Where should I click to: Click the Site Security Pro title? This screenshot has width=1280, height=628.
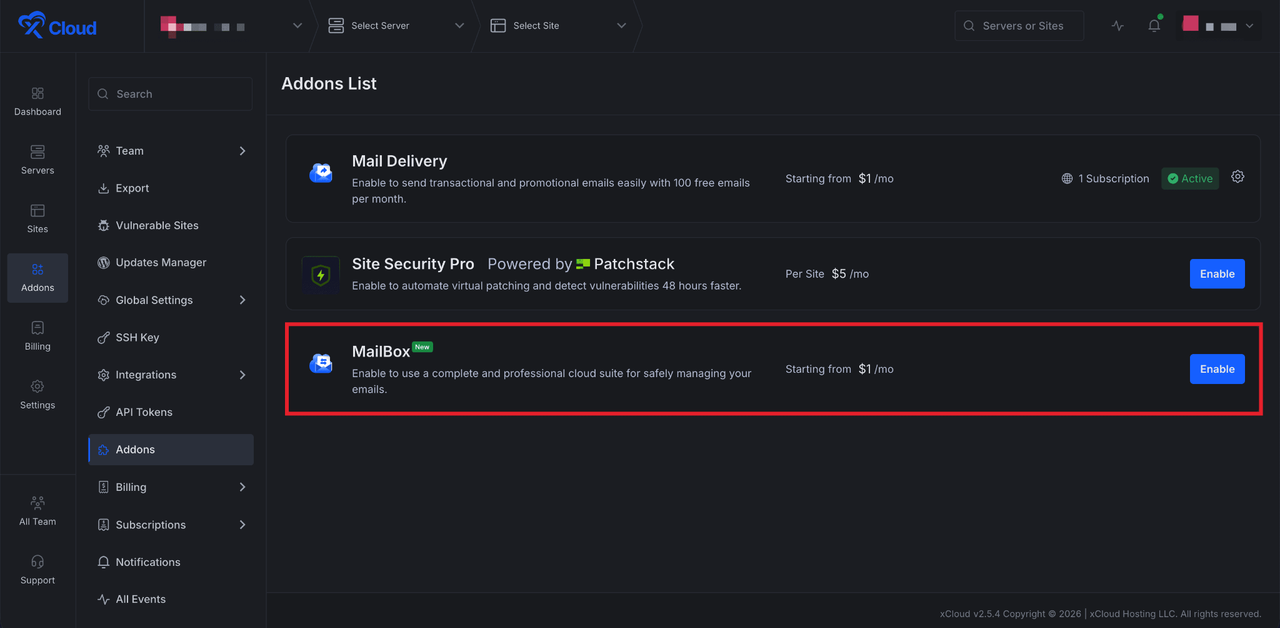(x=413, y=264)
